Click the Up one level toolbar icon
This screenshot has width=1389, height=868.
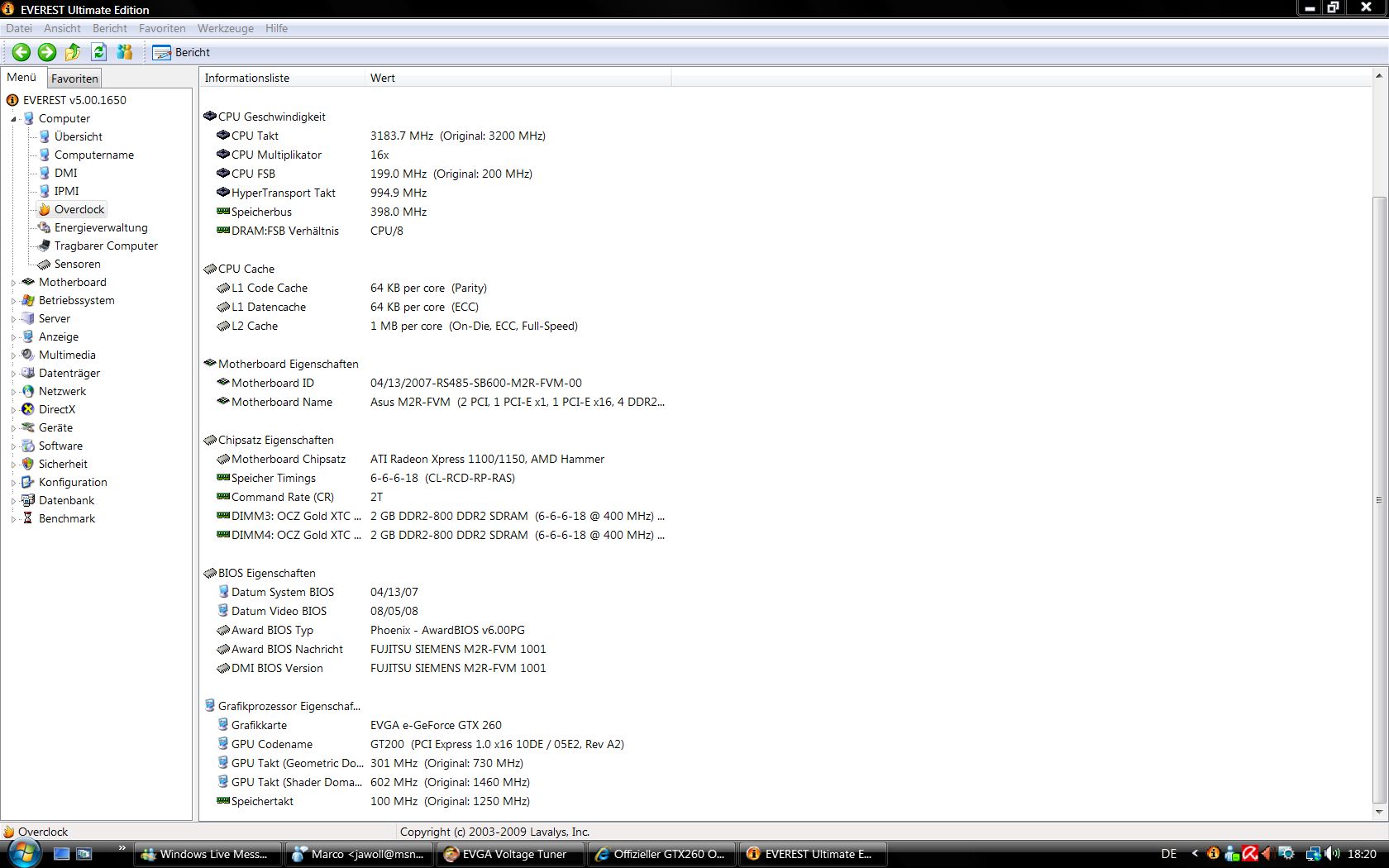[x=73, y=52]
